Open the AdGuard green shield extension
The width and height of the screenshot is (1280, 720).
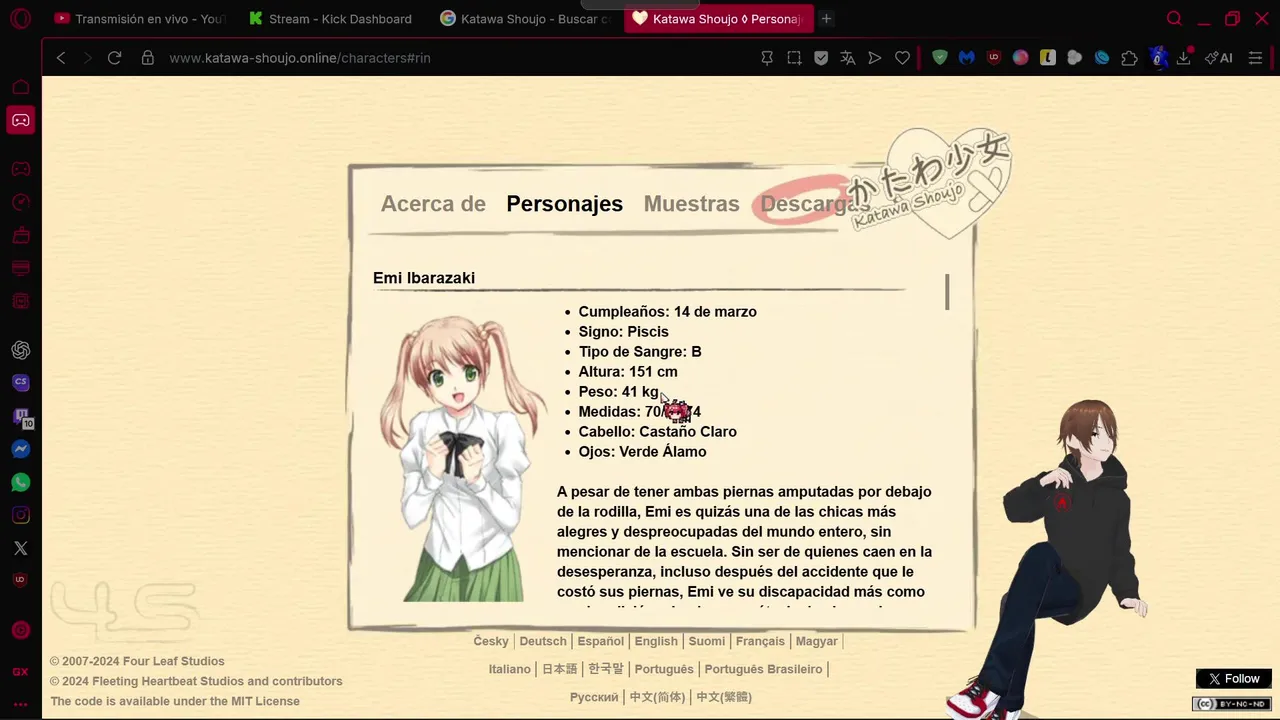pos(940,58)
